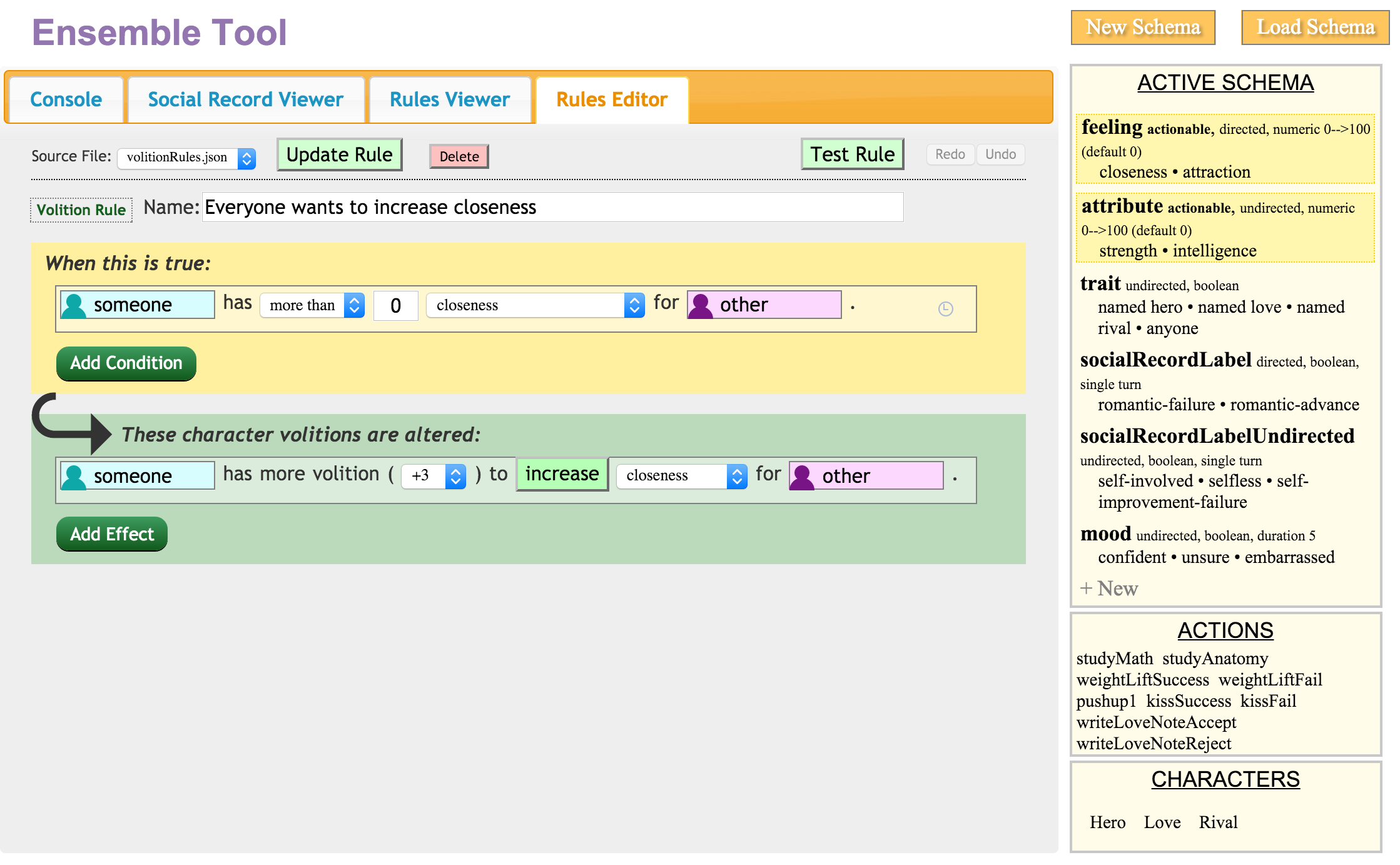Click purple person icon in condition's other field
This screenshot has width=1400, height=865.
tap(701, 305)
